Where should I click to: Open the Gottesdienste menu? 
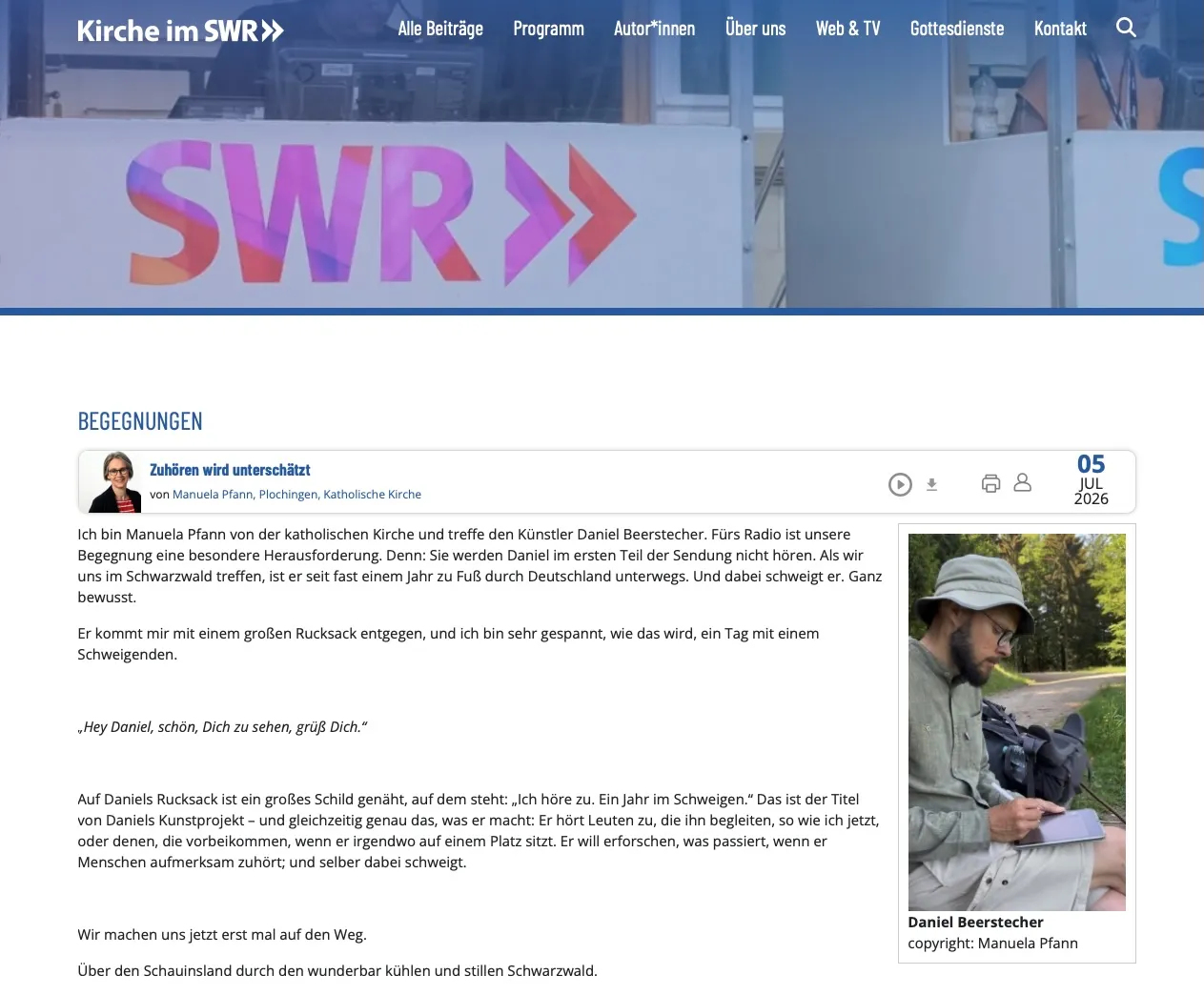[957, 29]
